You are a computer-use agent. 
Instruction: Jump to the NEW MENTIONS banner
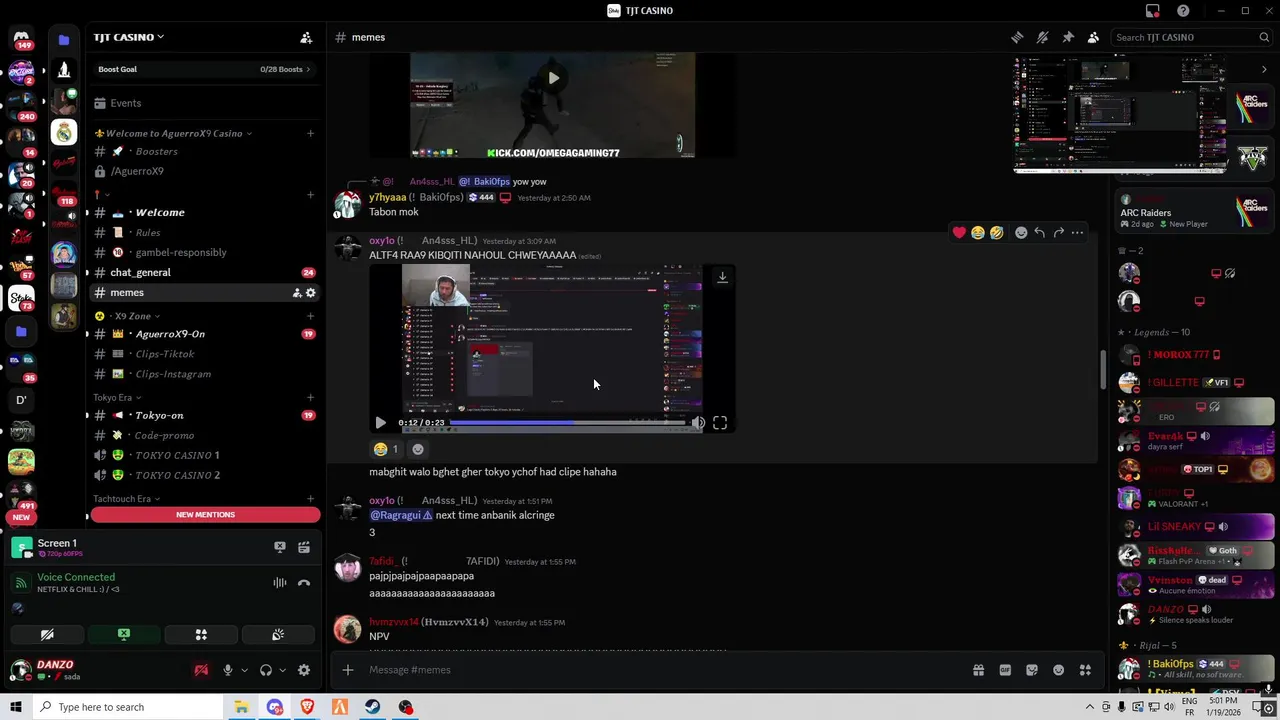point(205,515)
